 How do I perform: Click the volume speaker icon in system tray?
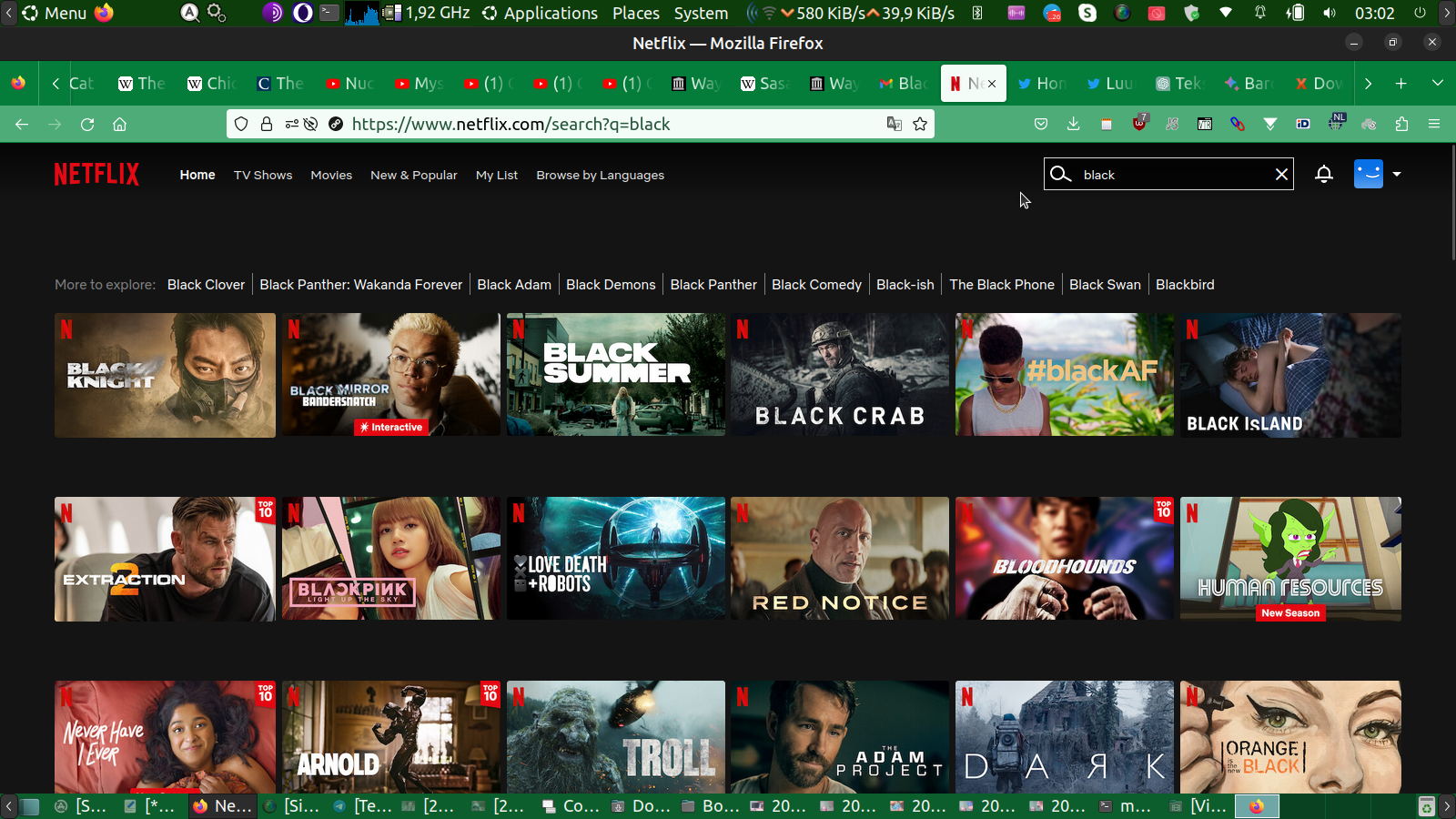(1330, 13)
